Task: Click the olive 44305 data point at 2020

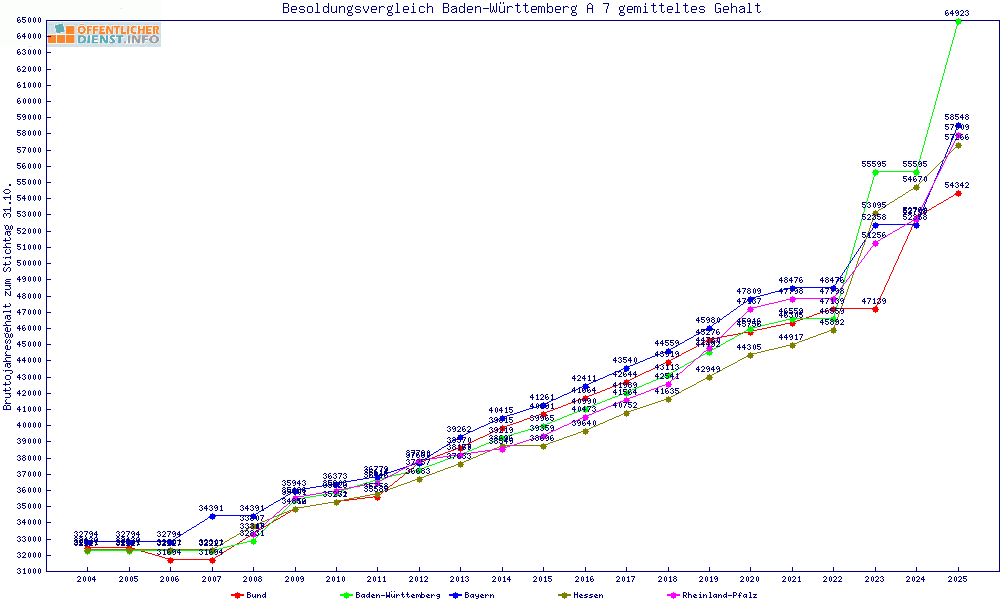Action: [x=750, y=355]
